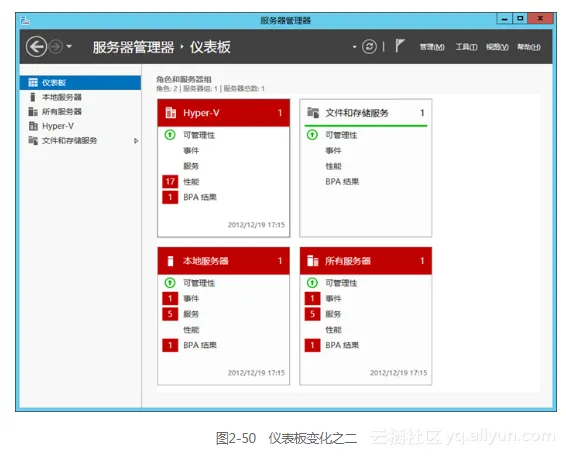
Task: Open BPA 结果 in 文件和存储服务 tile
Action: point(342,182)
